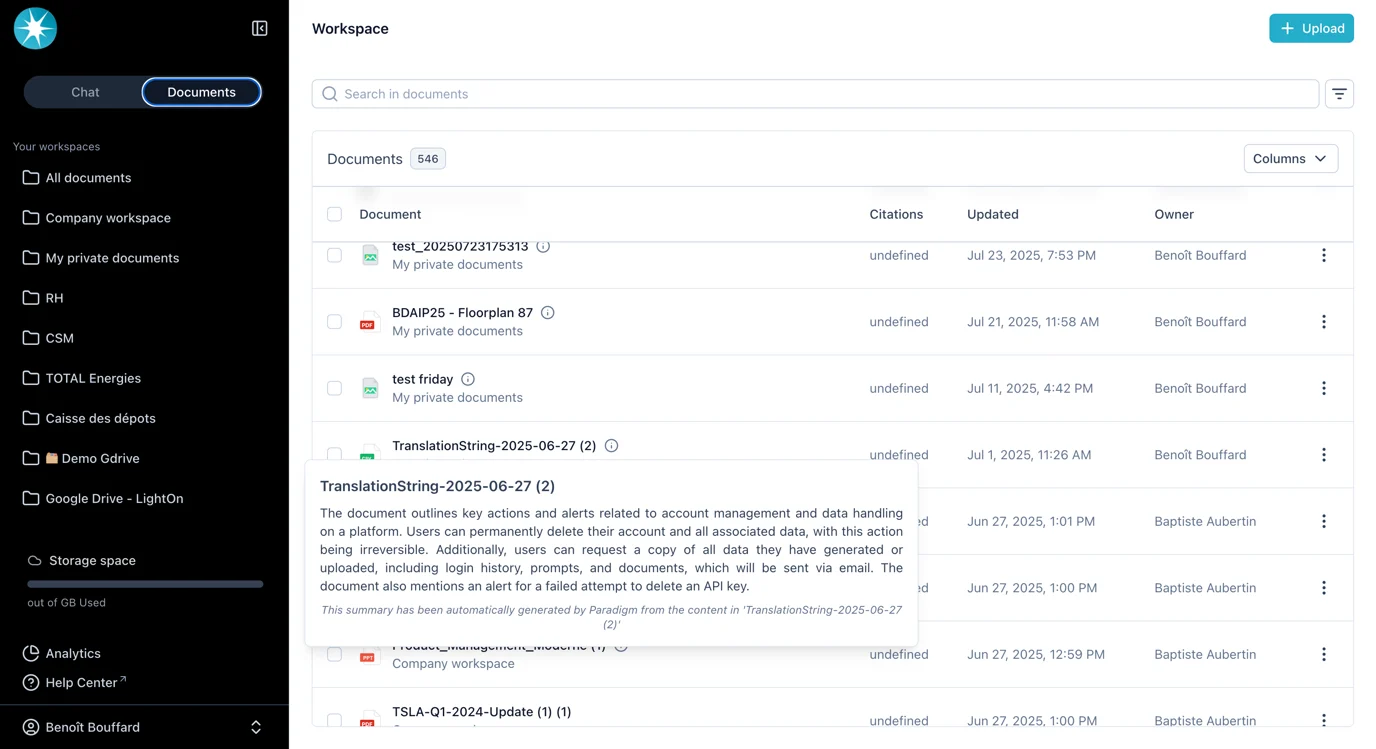Image resolution: width=1376 pixels, height=749 pixels.
Task: Select checkbox for test_20250723175313 document
Action: (334, 255)
